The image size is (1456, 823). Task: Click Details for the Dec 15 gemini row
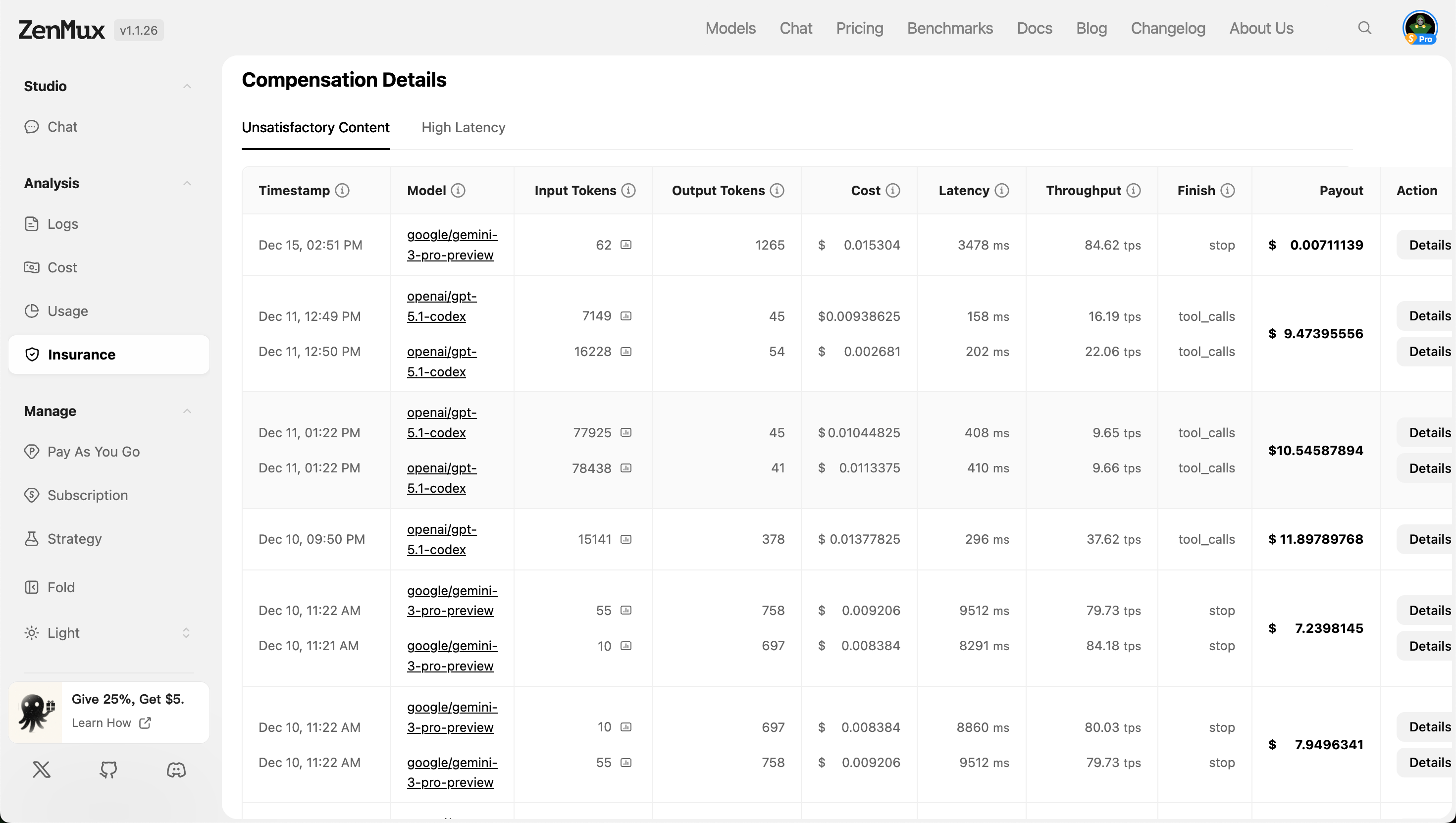coord(1429,245)
